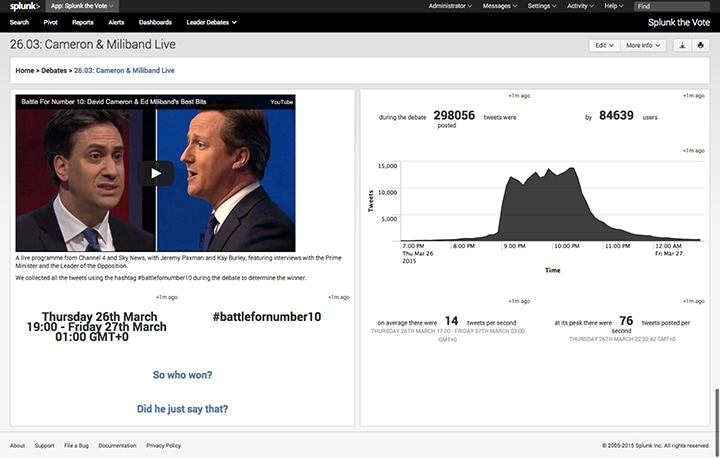Open the Documentation footer link
The width and height of the screenshot is (720, 458).
[117, 446]
